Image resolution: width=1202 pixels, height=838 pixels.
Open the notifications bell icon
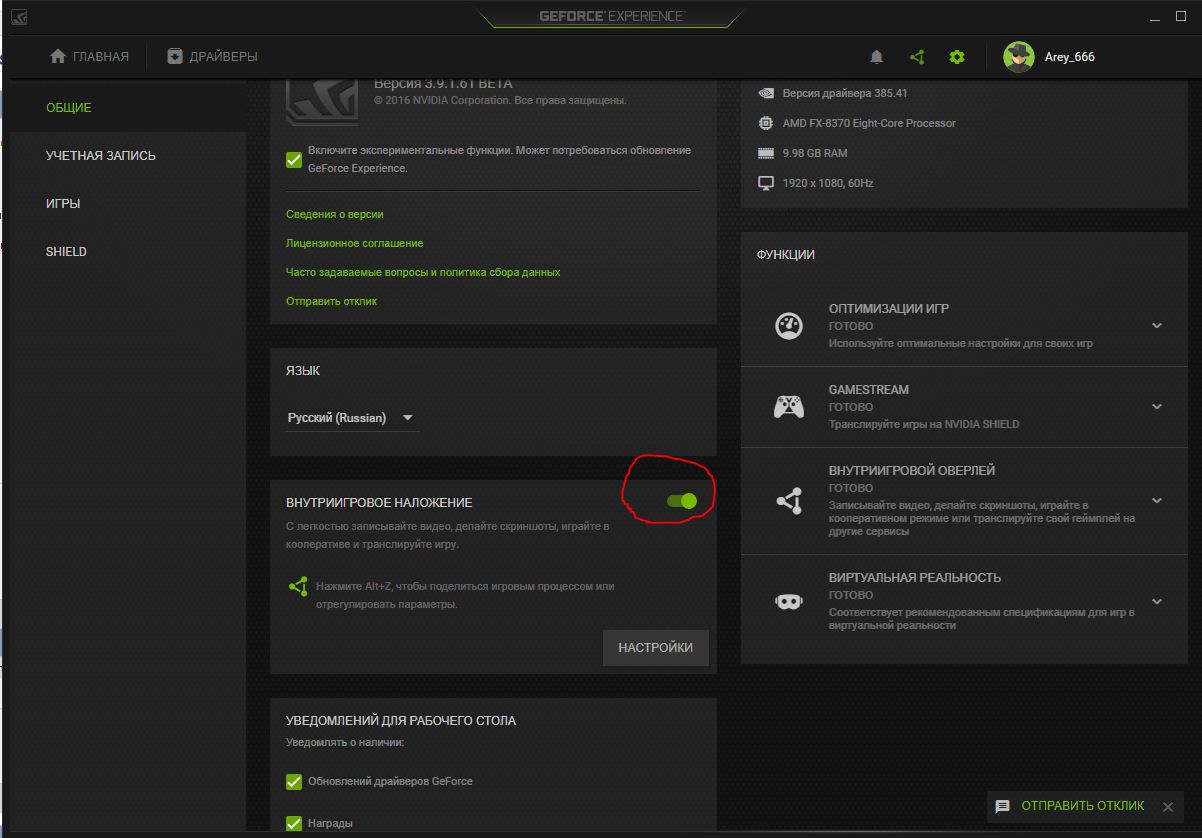(x=877, y=57)
